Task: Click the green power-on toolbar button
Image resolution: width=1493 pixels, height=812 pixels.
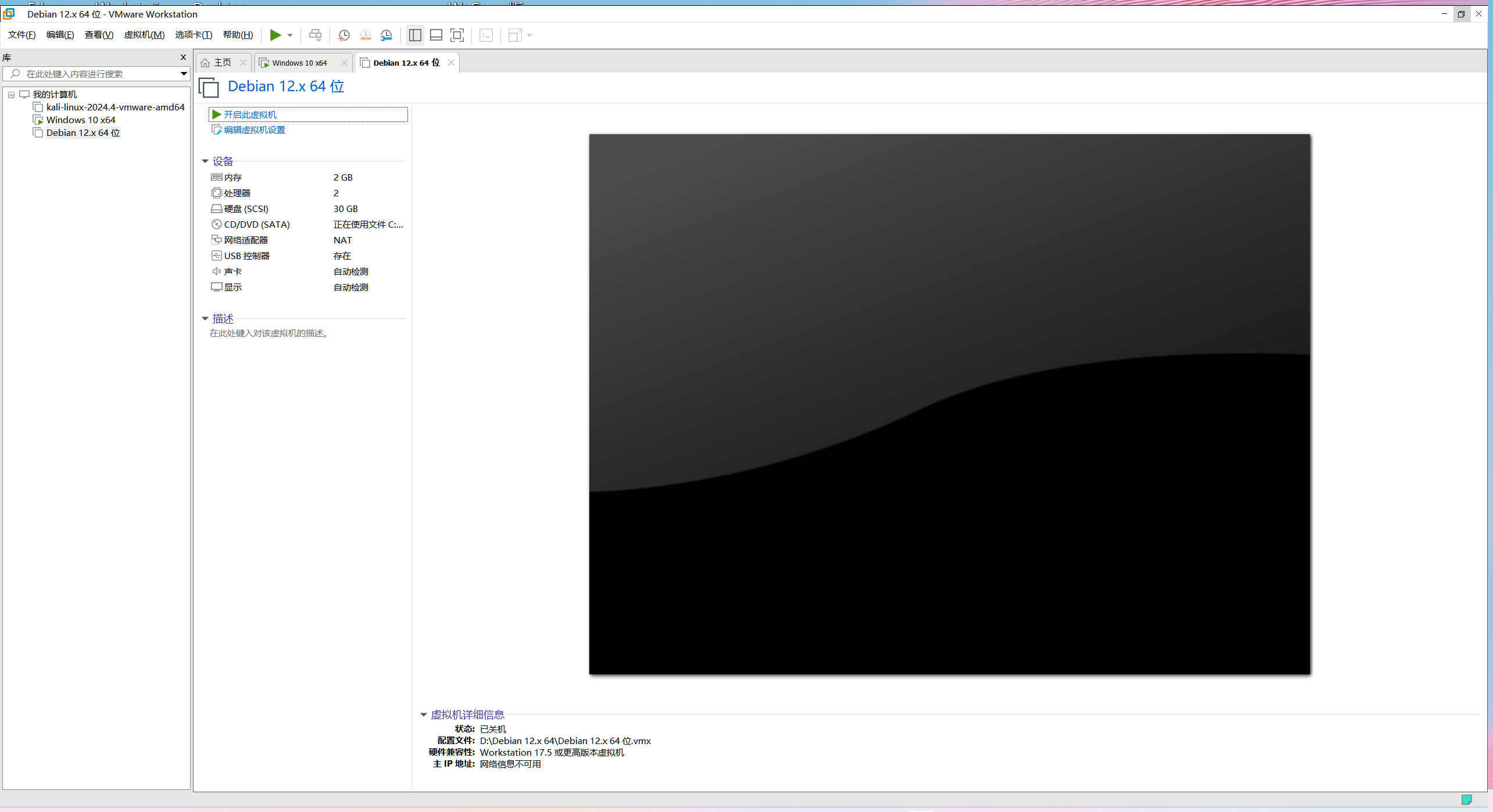Action: coord(275,35)
